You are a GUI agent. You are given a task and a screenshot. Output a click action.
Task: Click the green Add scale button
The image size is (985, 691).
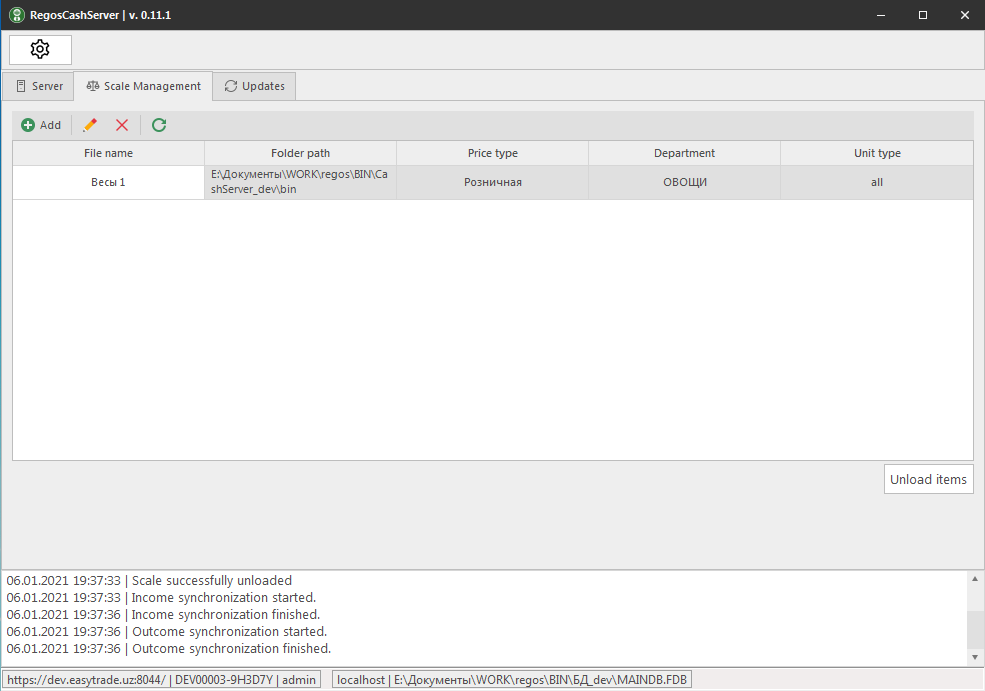click(41, 125)
